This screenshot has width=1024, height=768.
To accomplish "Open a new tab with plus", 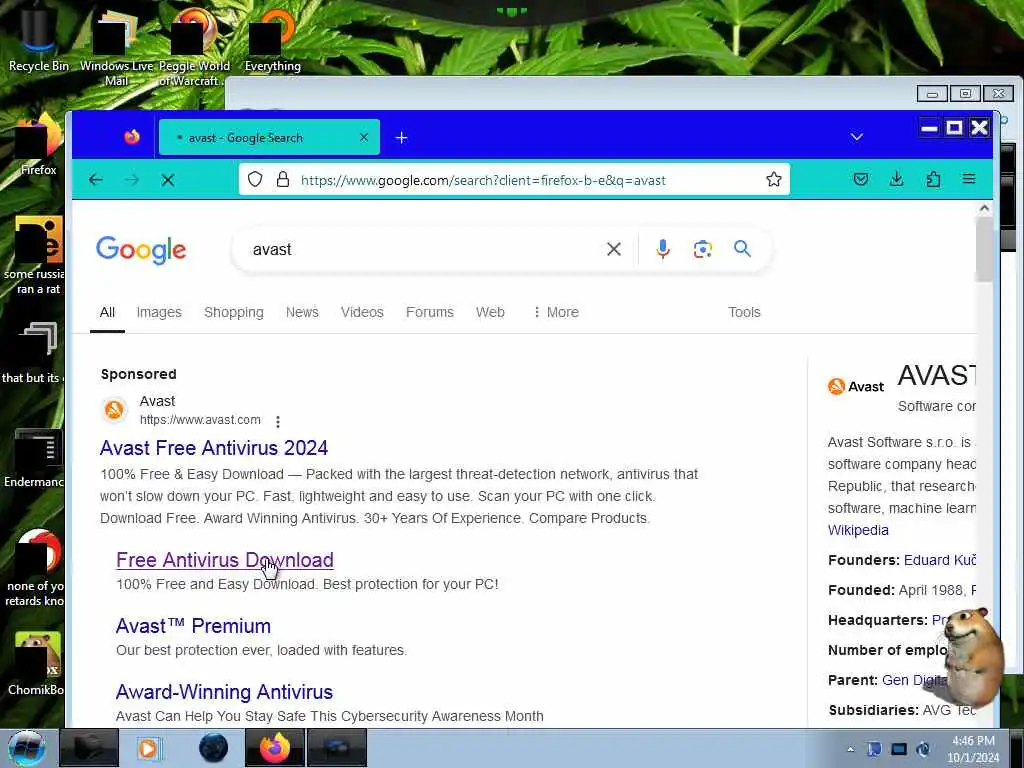I will pyautogui.click(x=402, y=138).
